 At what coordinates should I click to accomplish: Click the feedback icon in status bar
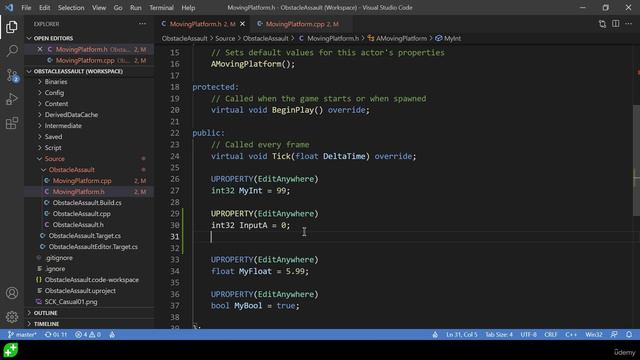click(614, 335)
